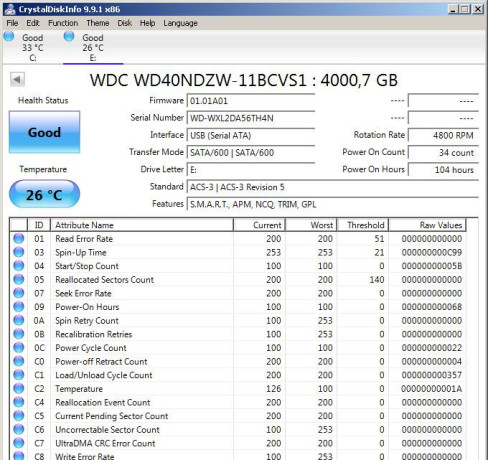Open the Disk menu
488x460 pixels.
125,23
